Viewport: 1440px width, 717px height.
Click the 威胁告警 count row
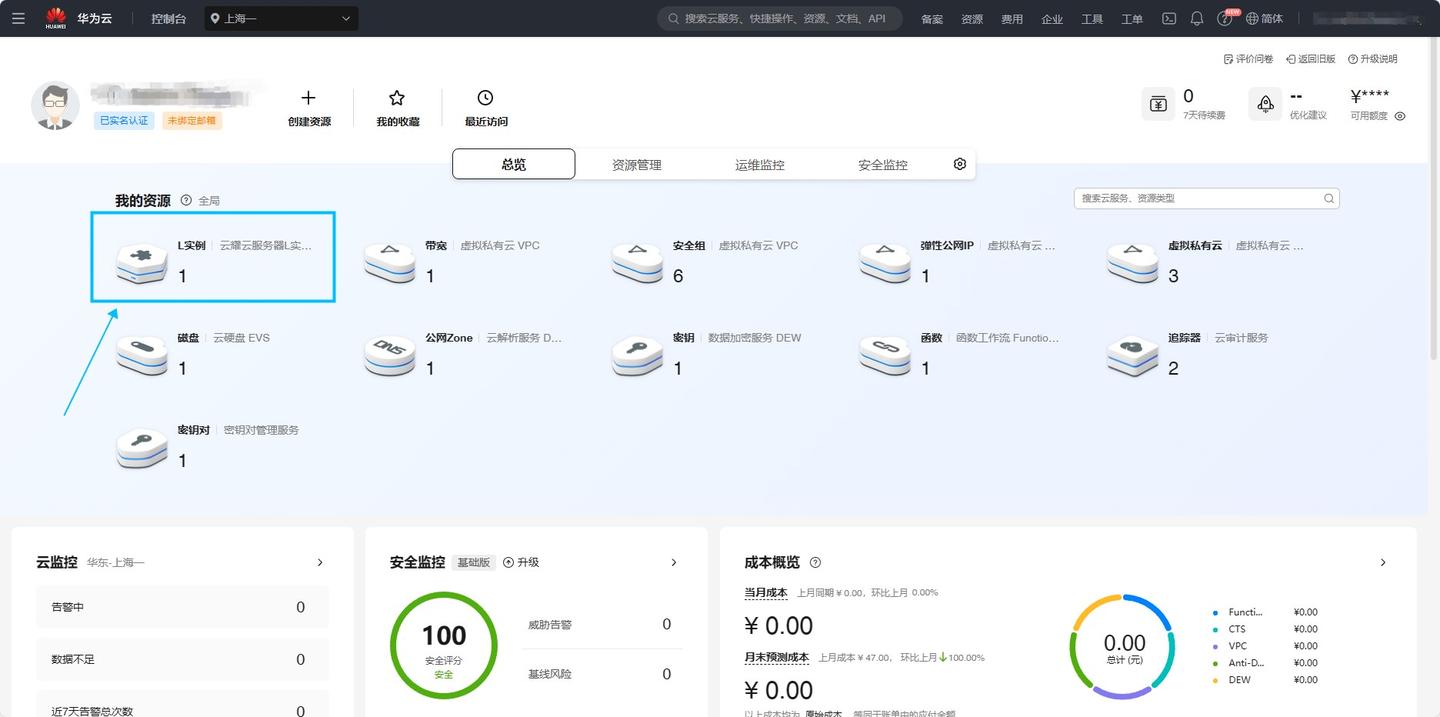(600, 624)
